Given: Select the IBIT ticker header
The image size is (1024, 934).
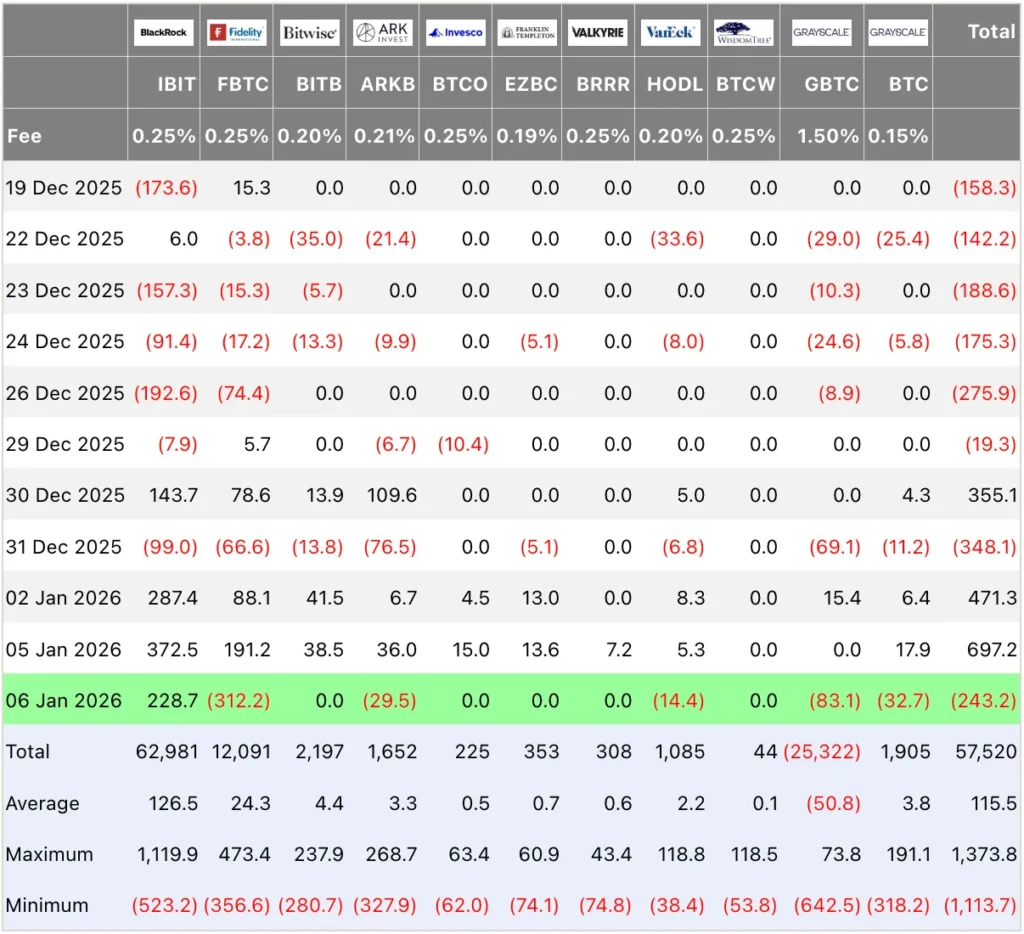Looking at the screenshot, I should click(176, 84).
